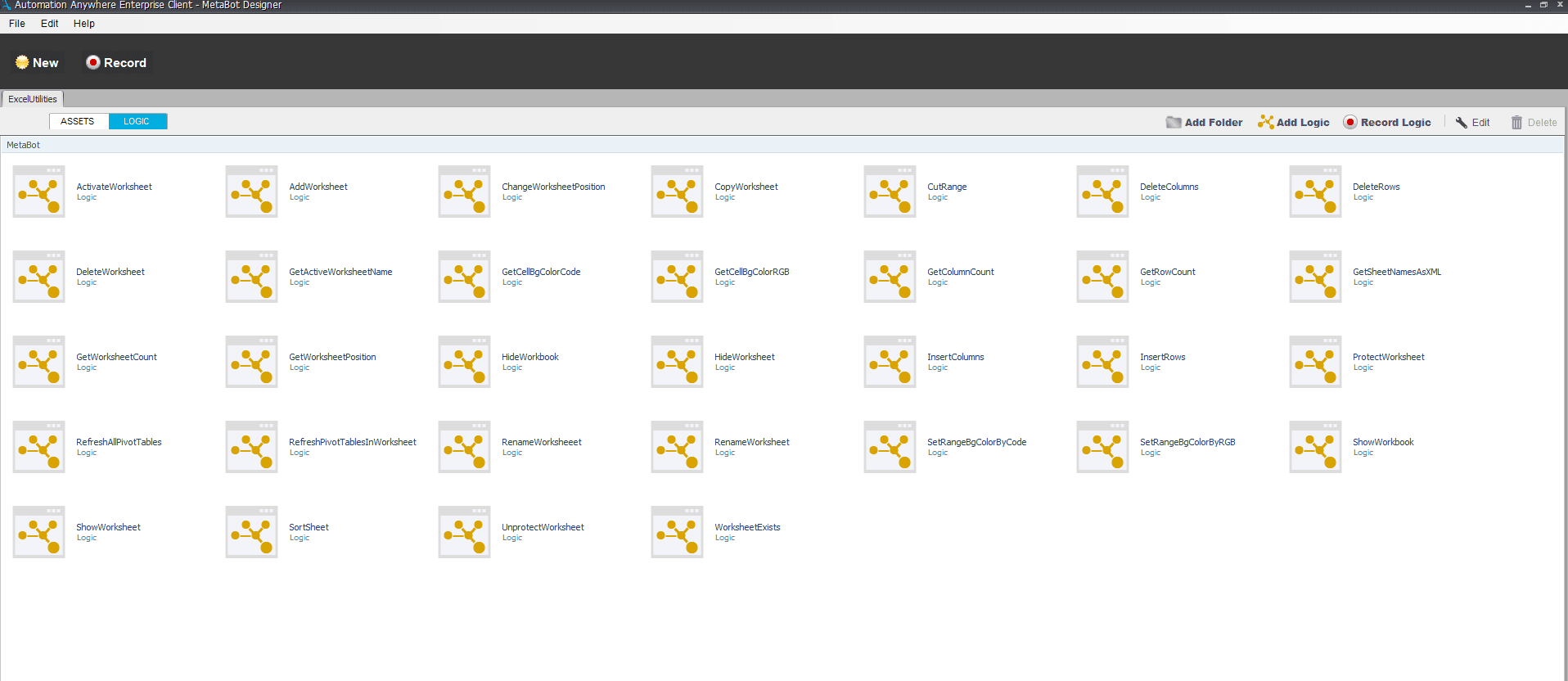The image size is (1568, 681).
Task: Select the InsertRows logic icon
Action: [1103, 362]
